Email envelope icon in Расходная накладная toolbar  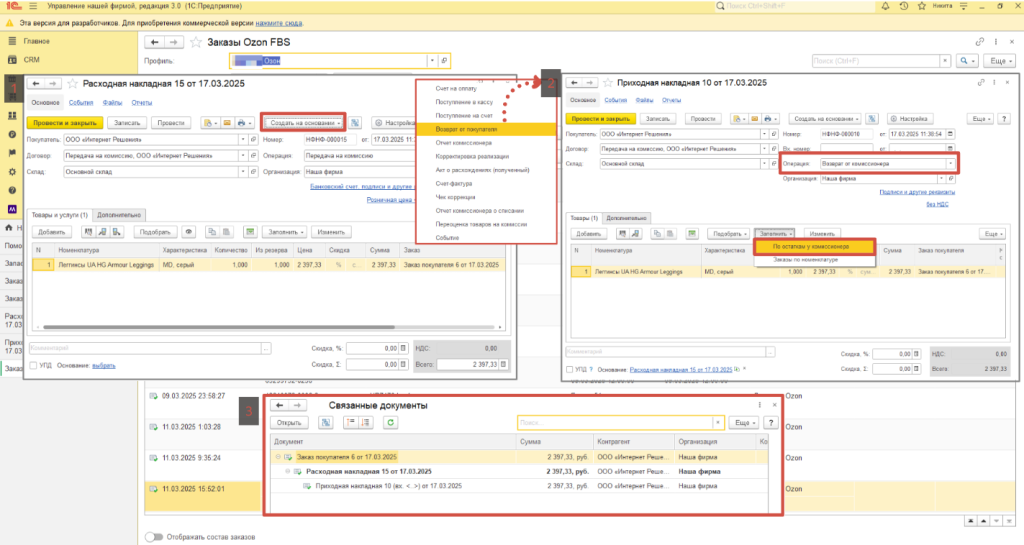pos(227,123)
